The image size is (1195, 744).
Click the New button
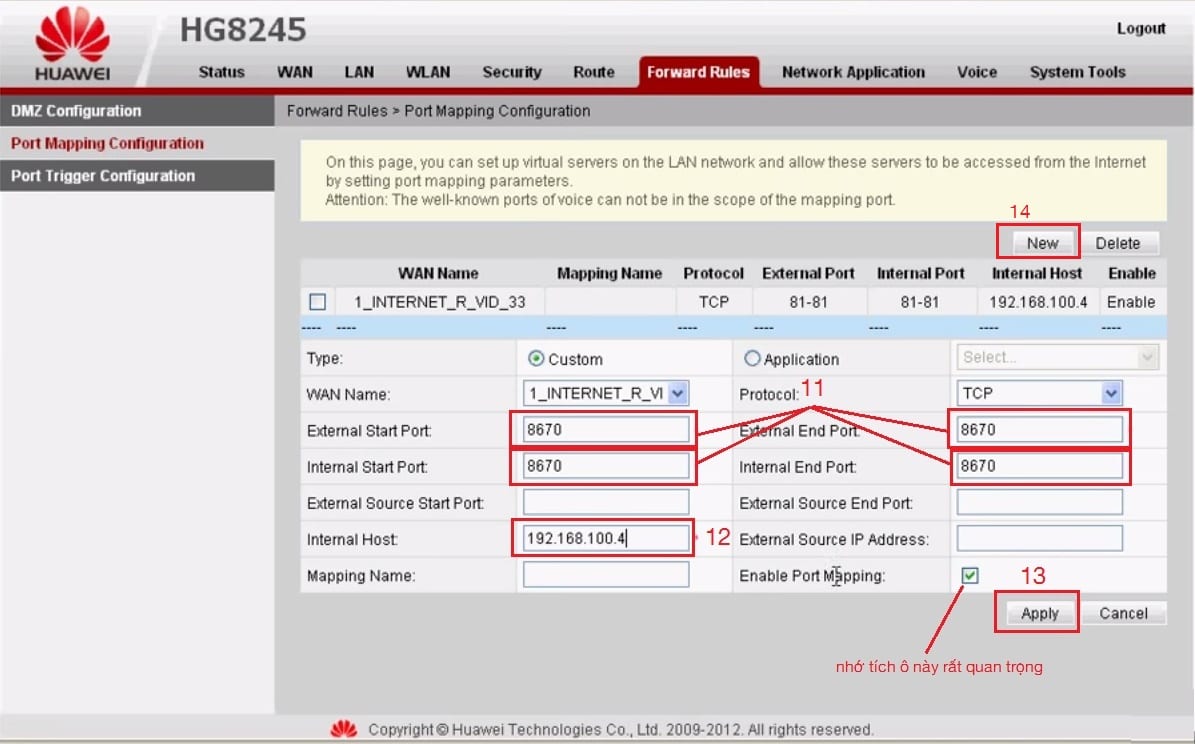tap(1041, 243)
